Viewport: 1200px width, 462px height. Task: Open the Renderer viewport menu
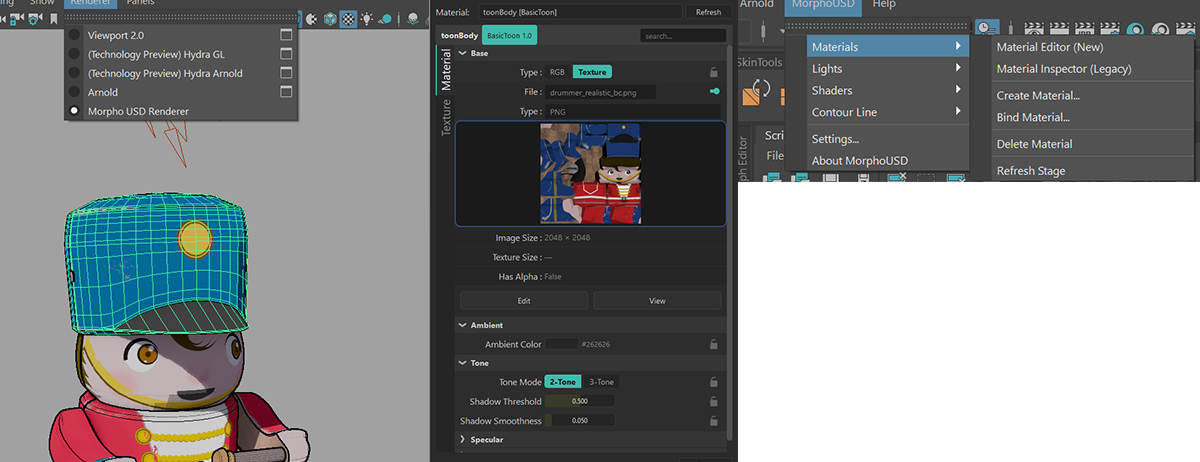coord(91,3)
